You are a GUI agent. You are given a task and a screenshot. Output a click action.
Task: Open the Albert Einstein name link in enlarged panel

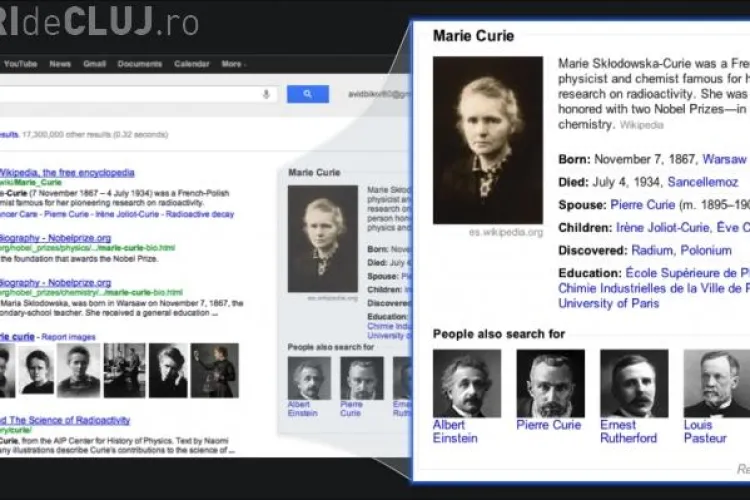pos(455,432)
